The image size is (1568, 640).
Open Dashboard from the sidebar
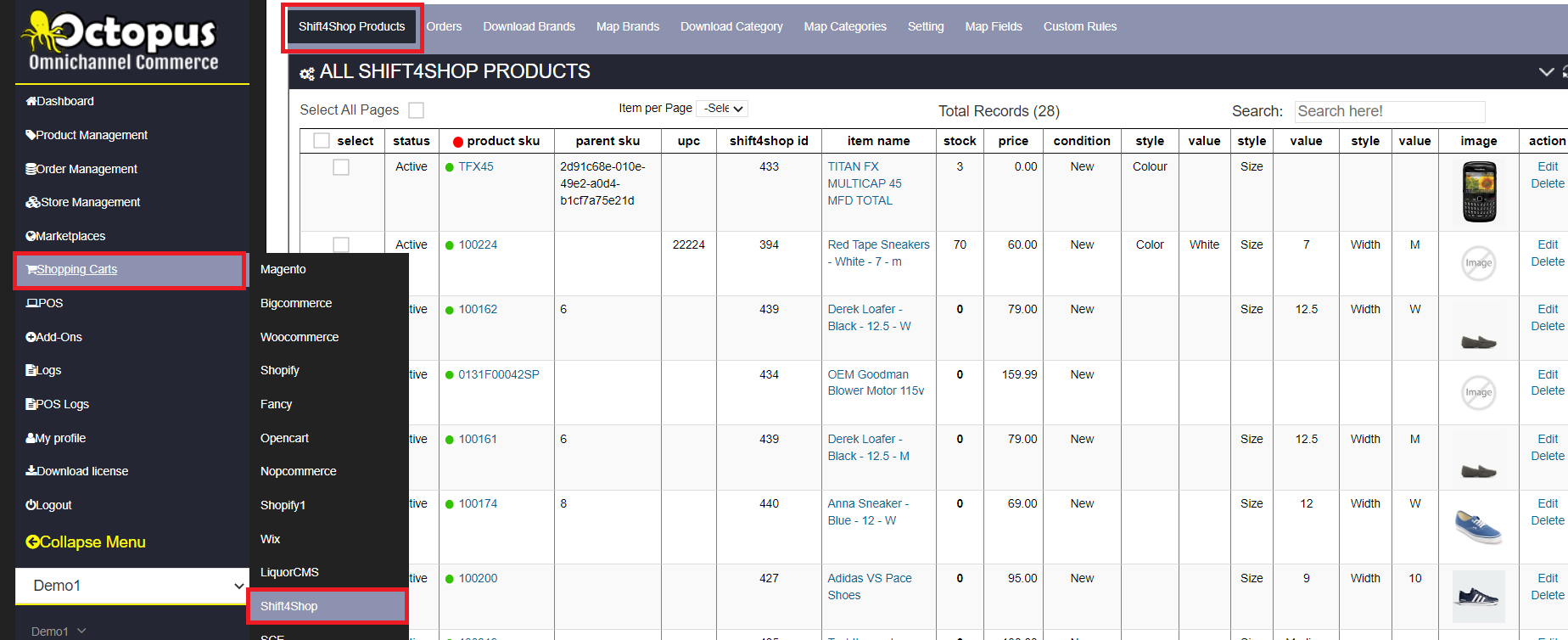[x=59, y=101]
